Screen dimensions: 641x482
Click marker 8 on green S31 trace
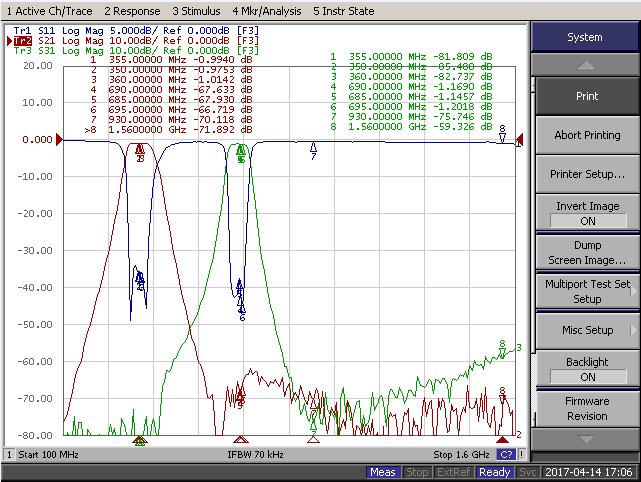click(x=502, y=349)
